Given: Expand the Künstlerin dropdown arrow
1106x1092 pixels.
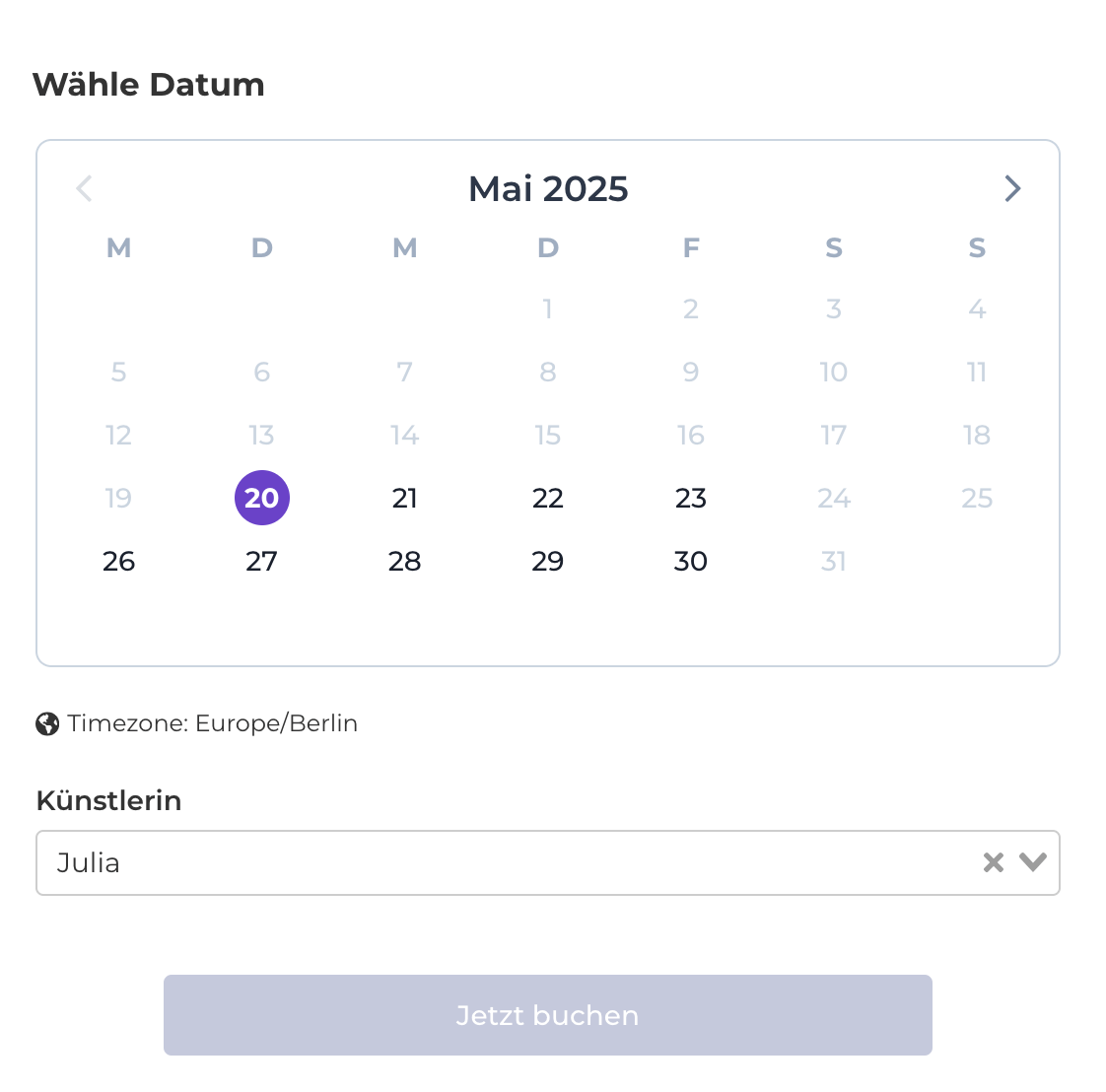Looking at the screenshot, I should [x=1032, y=863].
